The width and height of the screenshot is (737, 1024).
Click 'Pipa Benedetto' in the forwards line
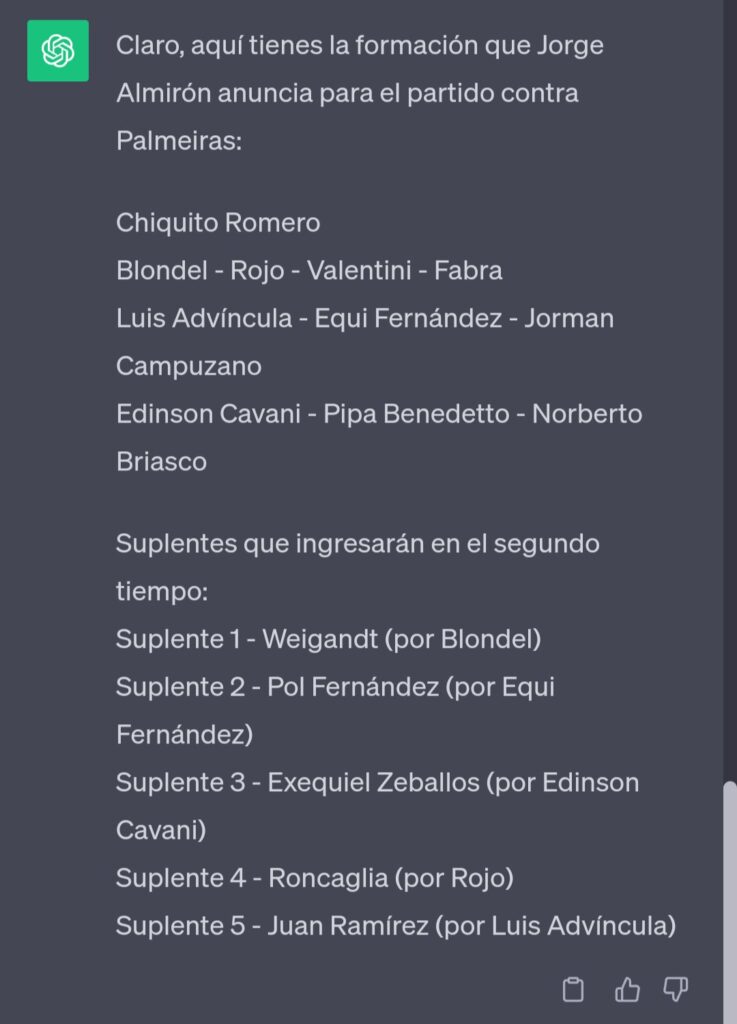coord(416,414)
